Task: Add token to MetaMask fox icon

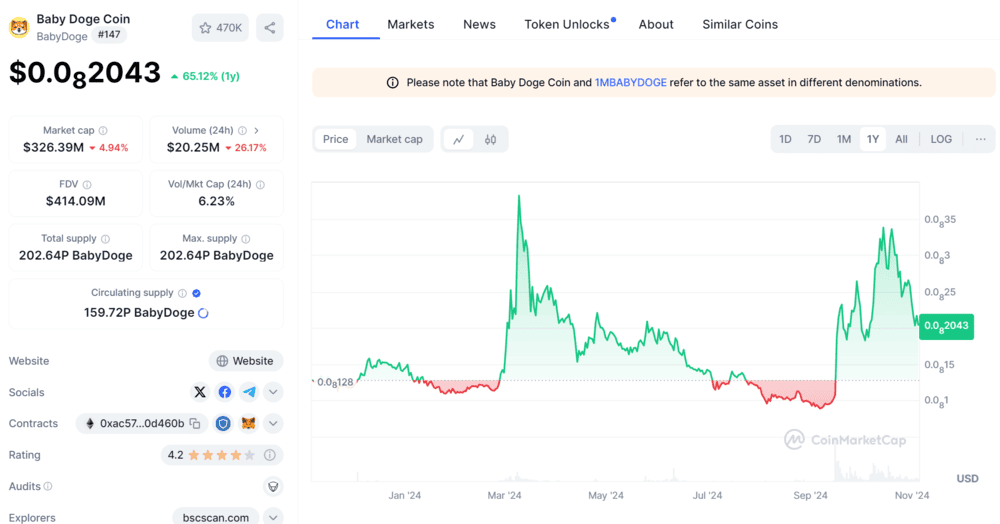Action: click(x=248, y=423)
